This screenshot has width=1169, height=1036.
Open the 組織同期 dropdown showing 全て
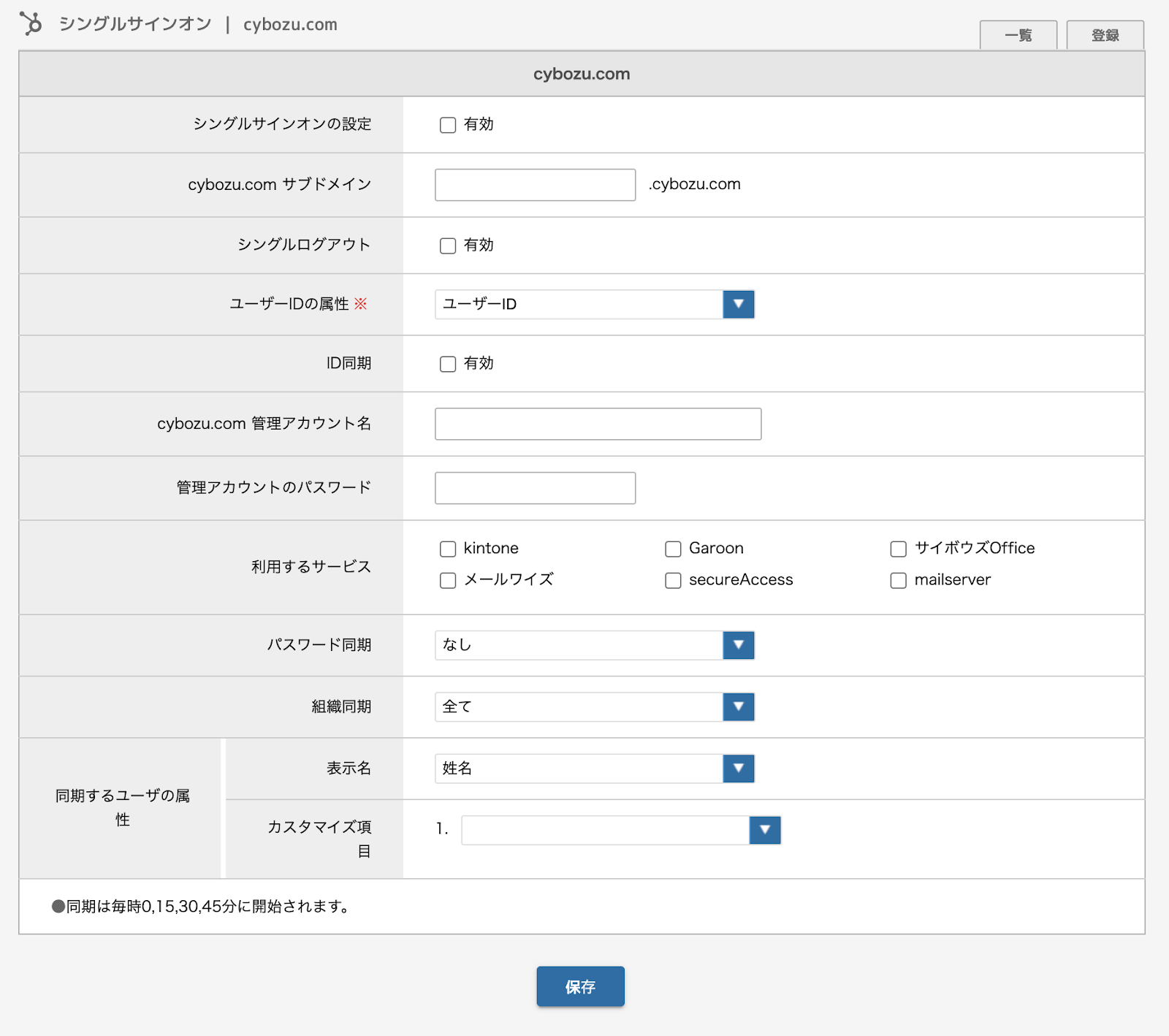(x=595, y=706)
